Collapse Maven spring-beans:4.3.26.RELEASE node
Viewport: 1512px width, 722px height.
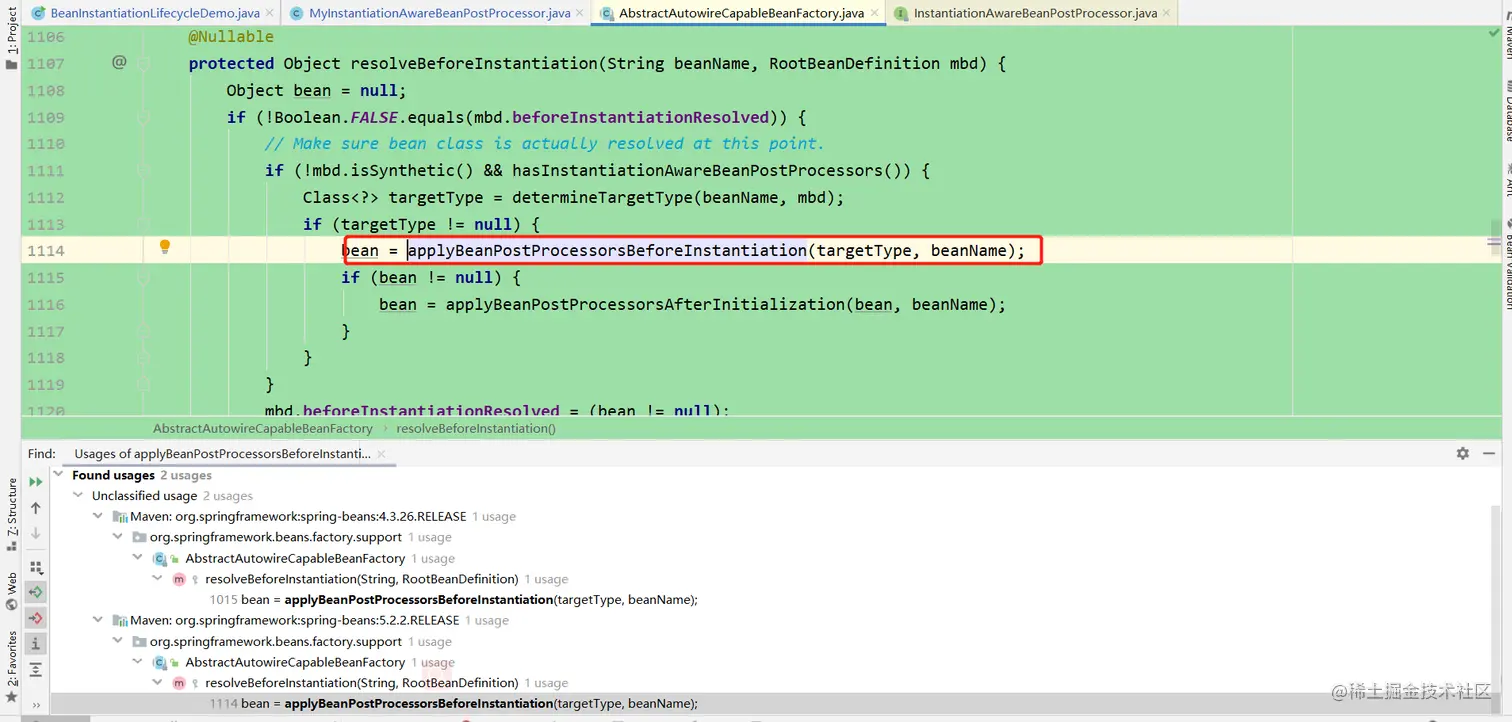[x=98, y=517]
